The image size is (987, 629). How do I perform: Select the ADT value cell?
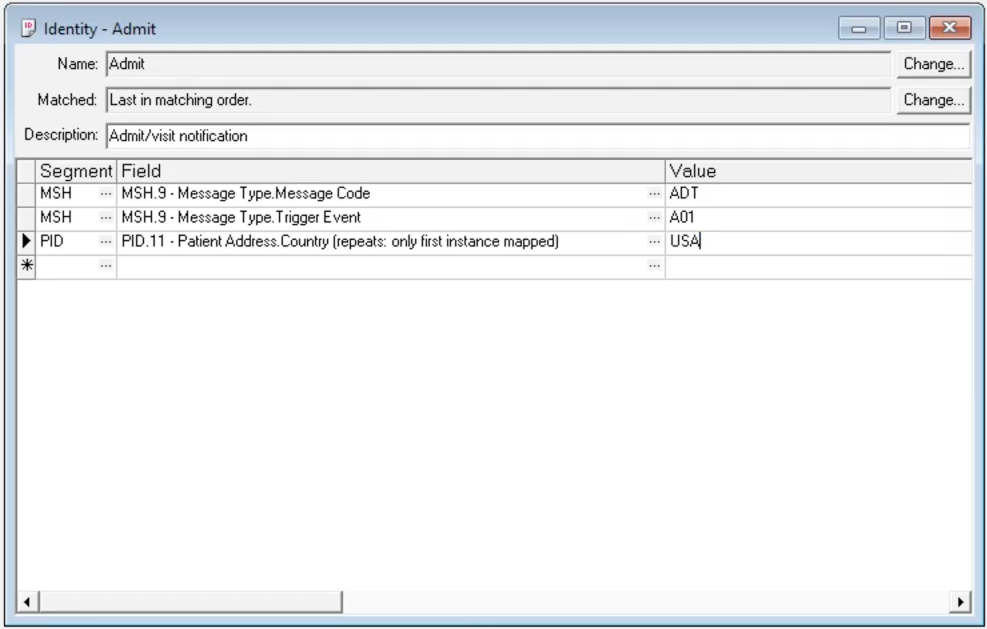tap(818, 194)
